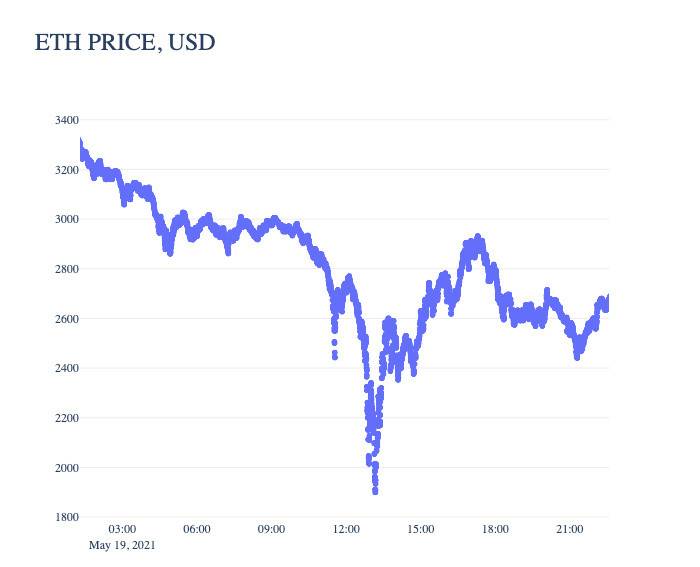Viewport: 700px width, 567px height.
Task: Click the May 19, 2021 date label
Action: (122, 545)
